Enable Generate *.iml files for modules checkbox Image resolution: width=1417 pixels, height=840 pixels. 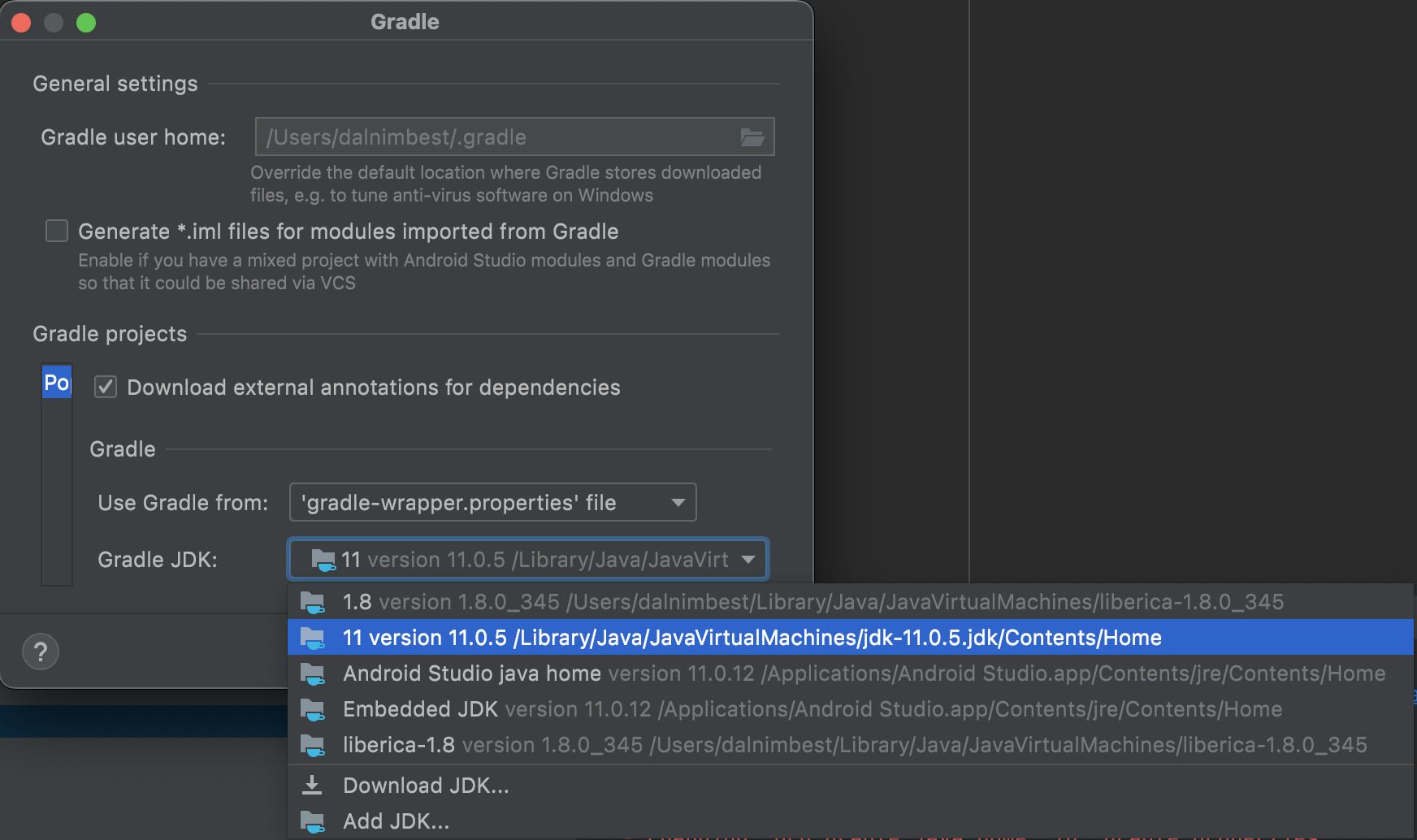57,231
